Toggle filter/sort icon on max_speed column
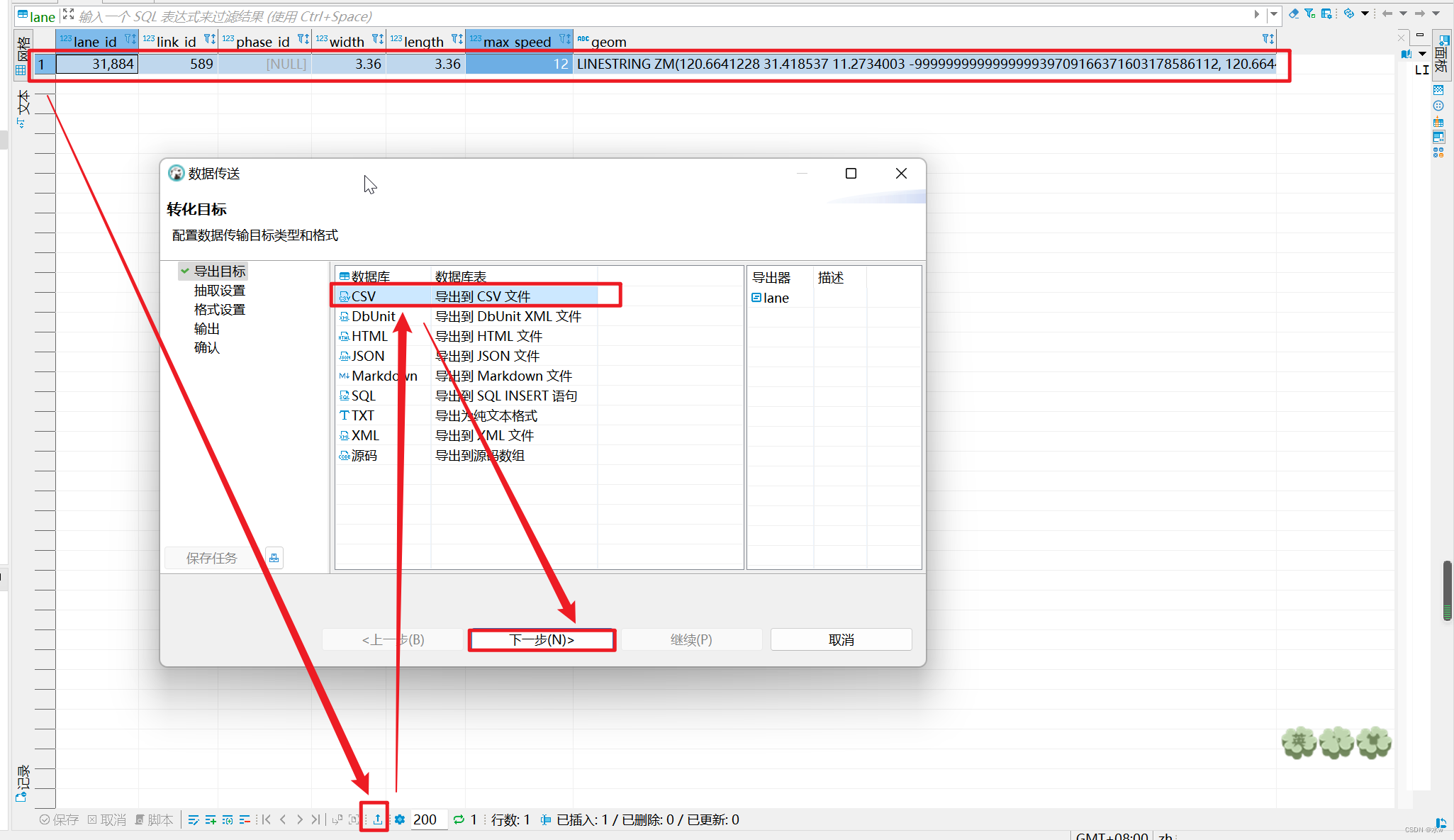This screenshot has height=840, width=1454. coord(564,40)
